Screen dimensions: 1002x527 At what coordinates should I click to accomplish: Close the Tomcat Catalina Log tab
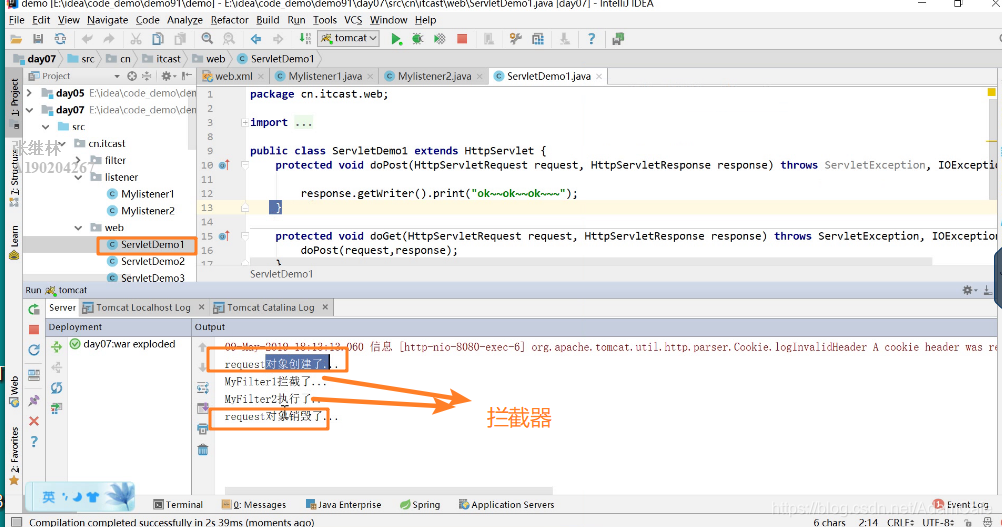pyautogui.click(x=325, y=307)
